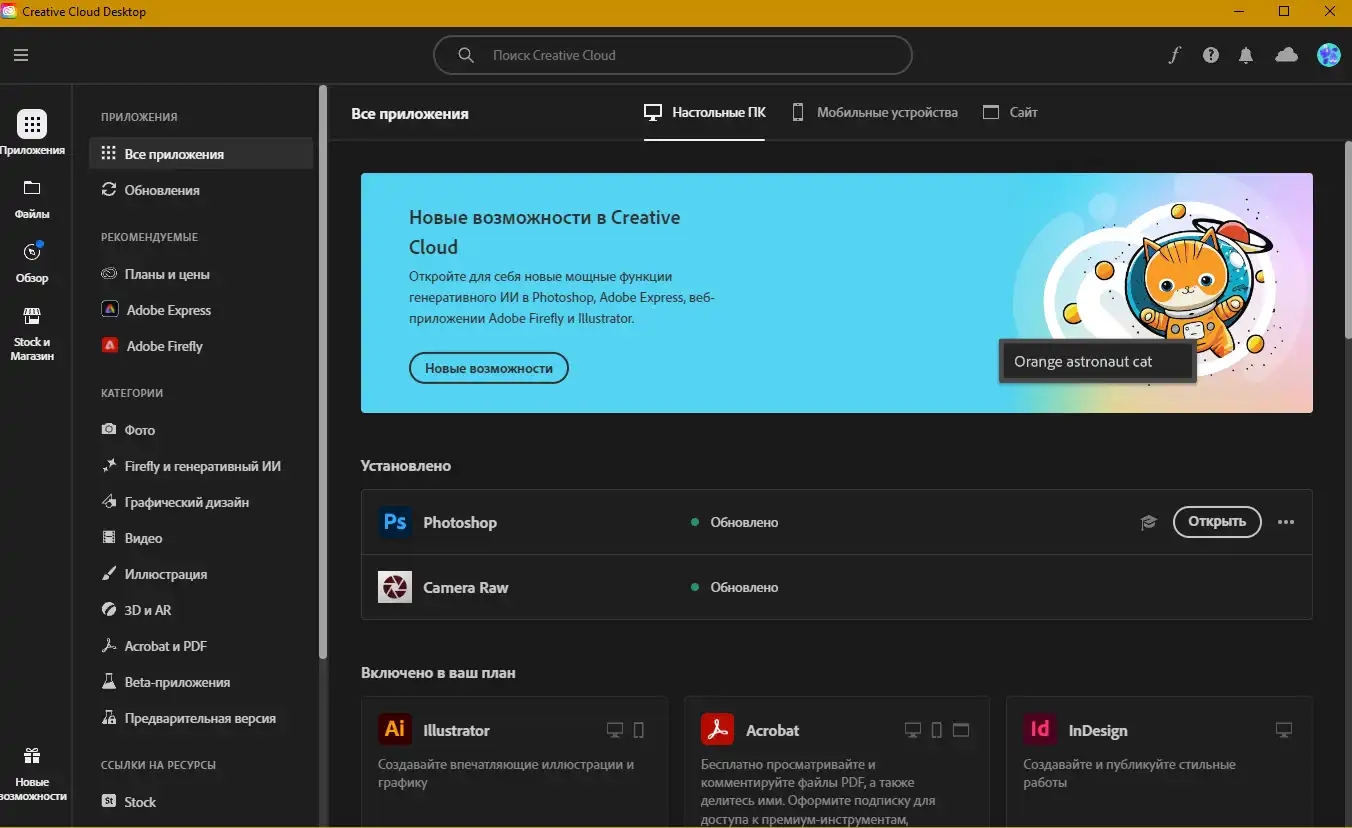Check the cloud sync status icon
1352x828 pixels.
click(1286, 55)
